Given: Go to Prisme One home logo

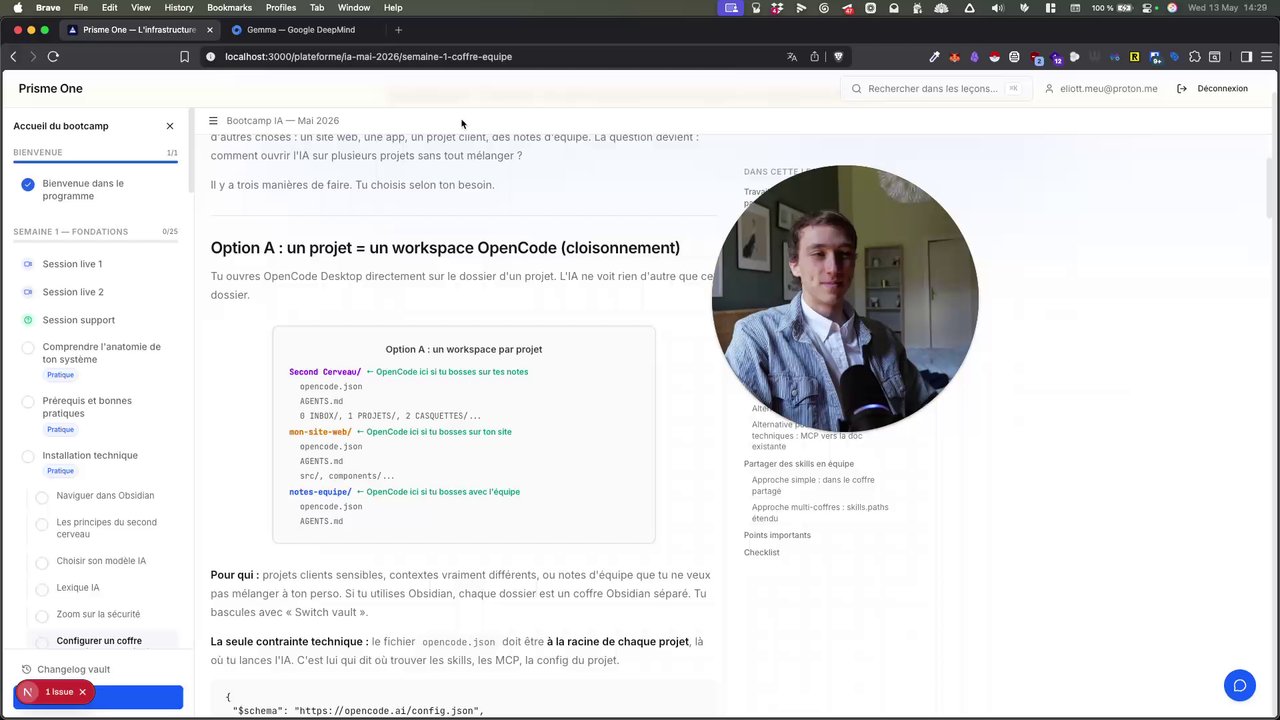Looking at the screenshot, I should click(x=50, y=89).
